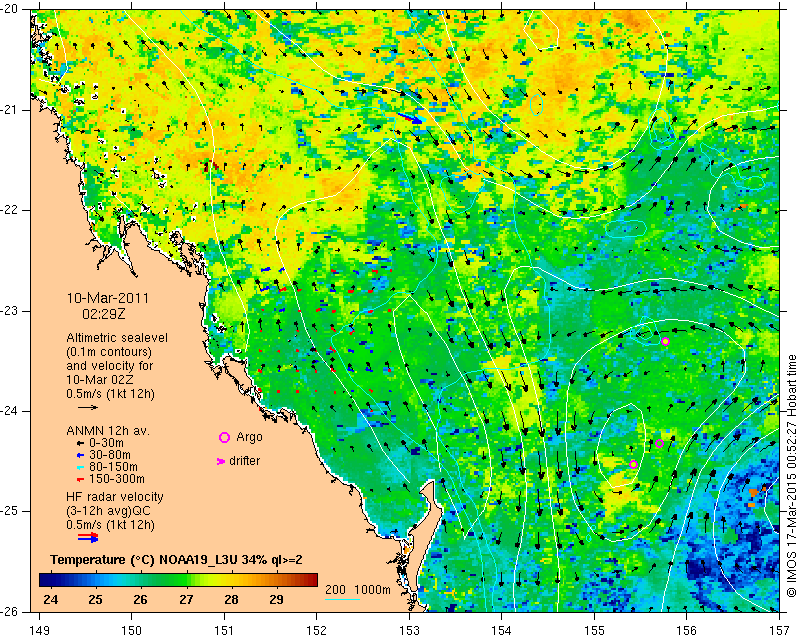The height and width of the screenshot is (640, 800).
Task: Click the '150-300m' depth label
Action: pos(116,479)
